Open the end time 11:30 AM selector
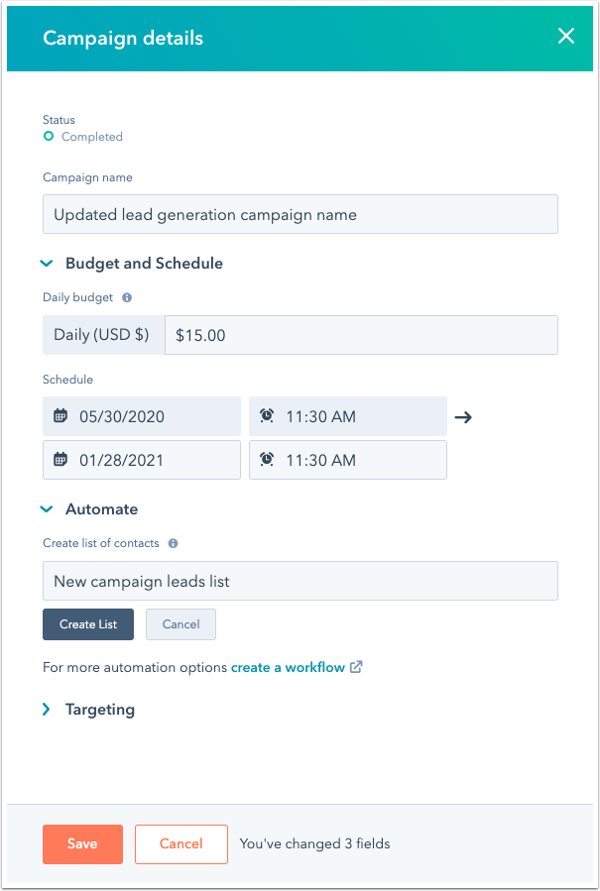Image resolution: width=600 pixels, height=891 pixels. pyautogui.click(x=348, y=459)
